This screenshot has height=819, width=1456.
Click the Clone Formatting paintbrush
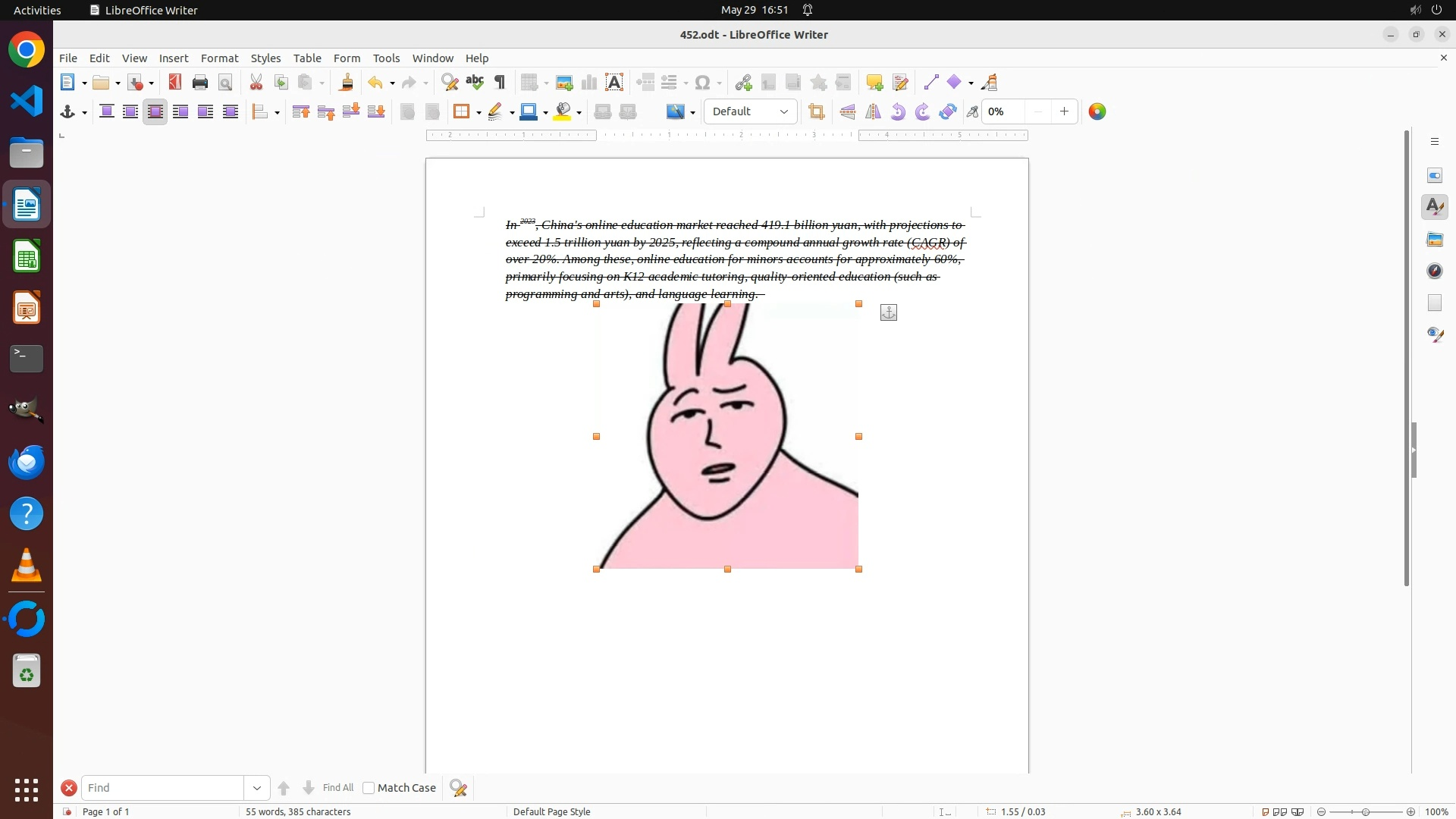347,83
